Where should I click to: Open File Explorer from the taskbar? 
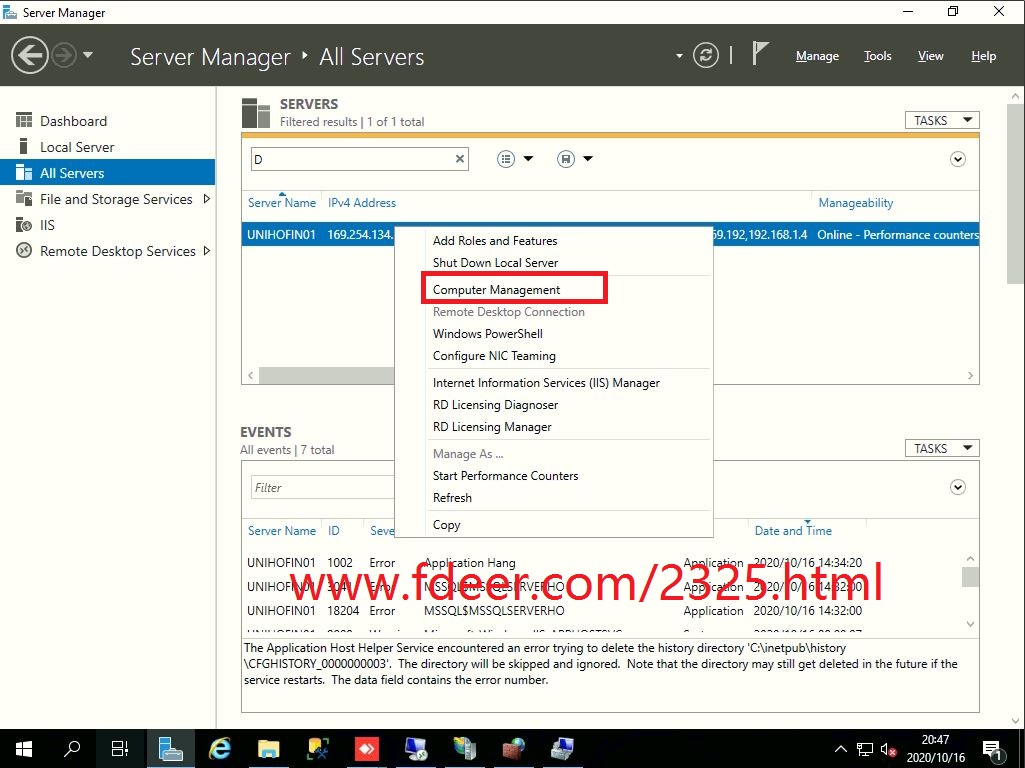[269, 748]
